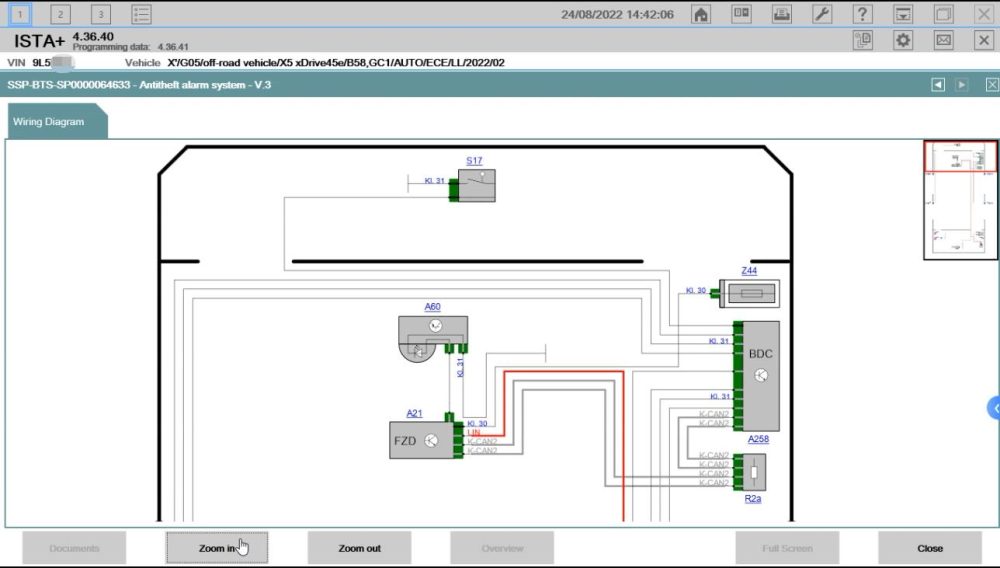This screenshot has width=1000, height=568.
Task: Click the Zoom in button
Action: coord(217,548)
